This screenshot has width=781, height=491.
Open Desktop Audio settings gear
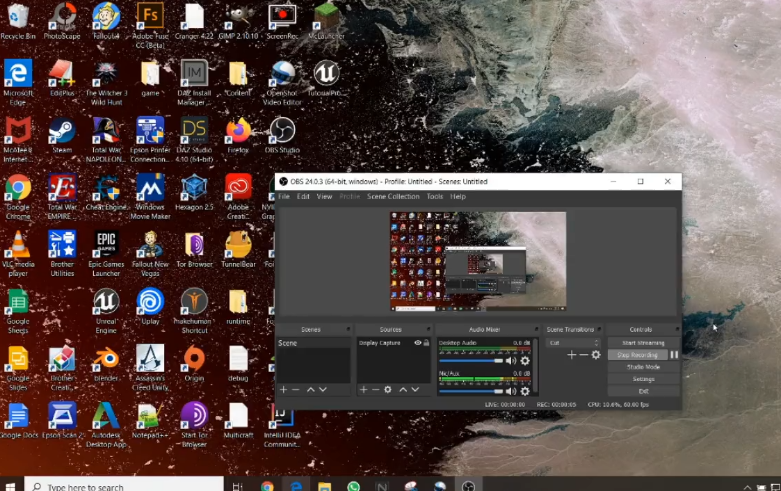coord(525,361)
